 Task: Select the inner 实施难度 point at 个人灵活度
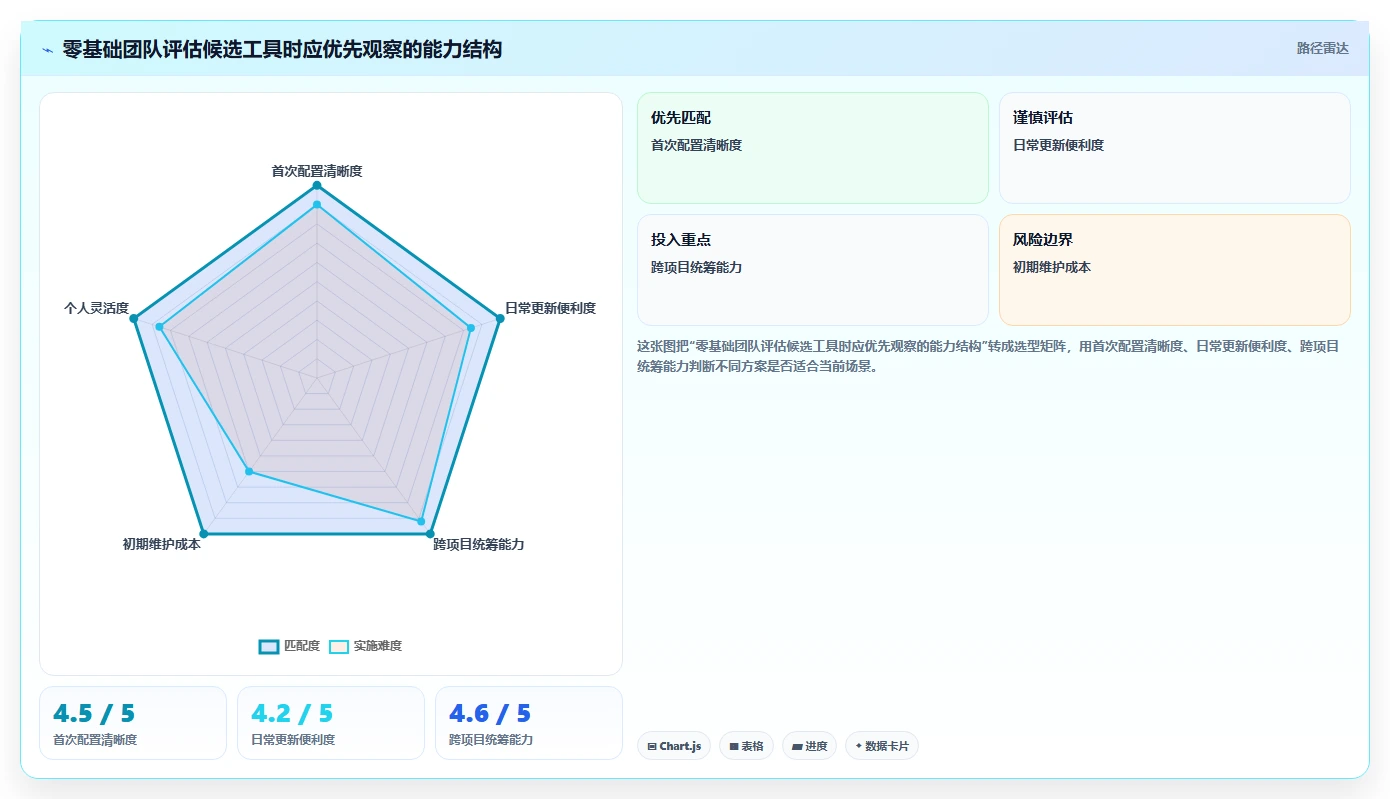pyautogui.click(x=160, y=327)
